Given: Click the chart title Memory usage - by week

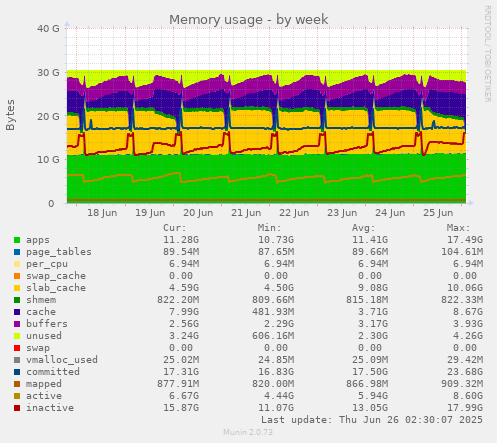Looking at the screenshot, I should (x=249, y=20).
